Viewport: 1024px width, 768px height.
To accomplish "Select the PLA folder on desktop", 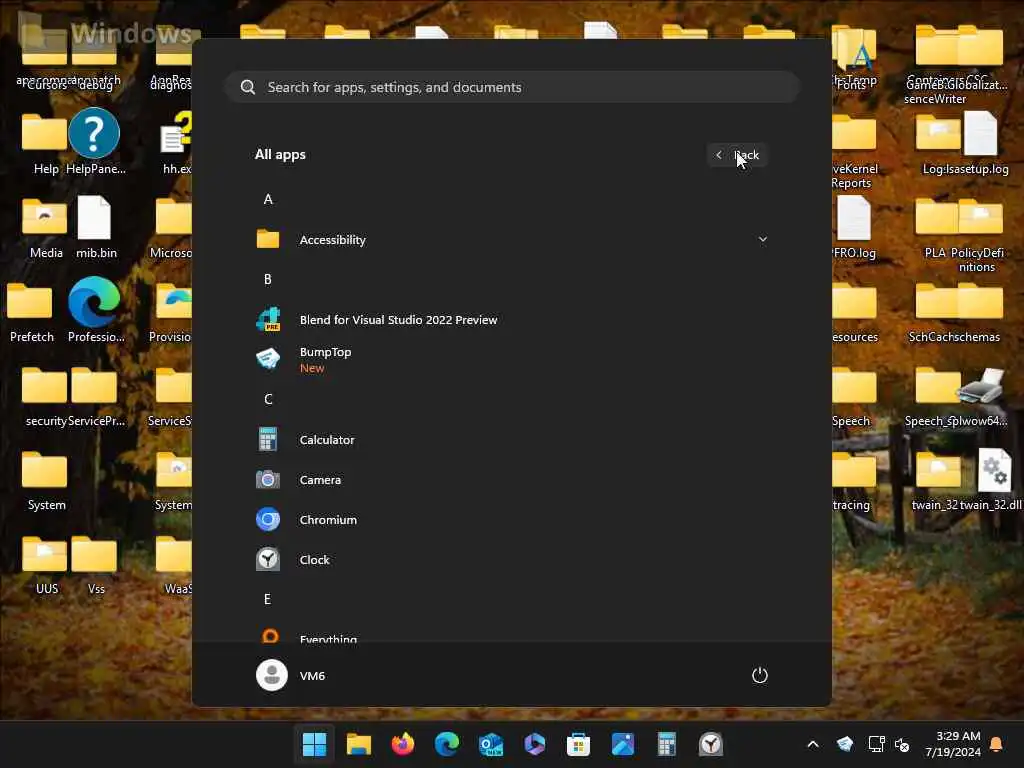I will pyautogui.click(x=935, y=227).
